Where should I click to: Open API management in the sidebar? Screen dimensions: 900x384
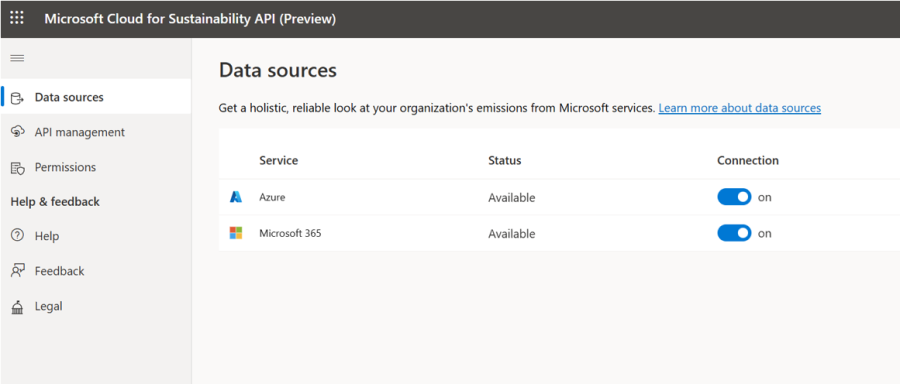96,132
